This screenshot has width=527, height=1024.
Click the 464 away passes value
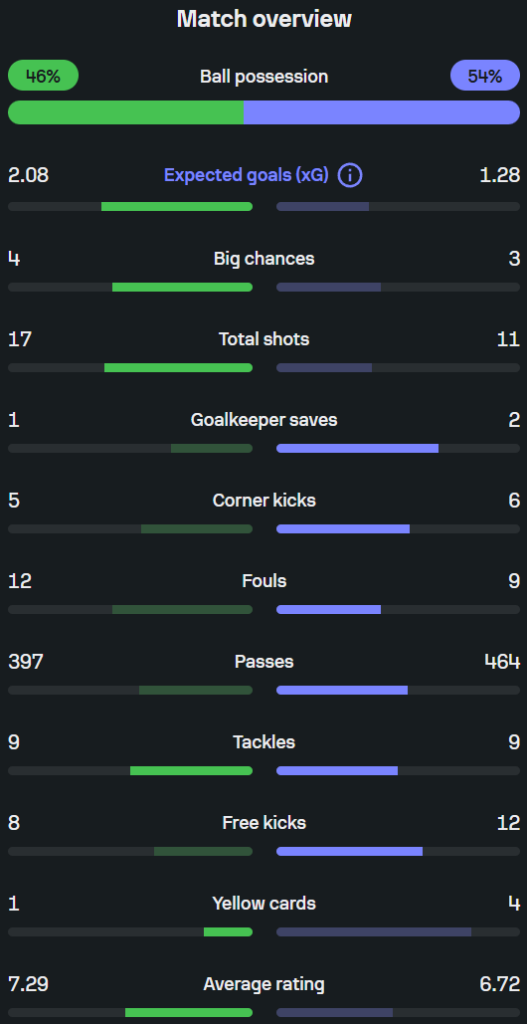(x=502, y=662)
